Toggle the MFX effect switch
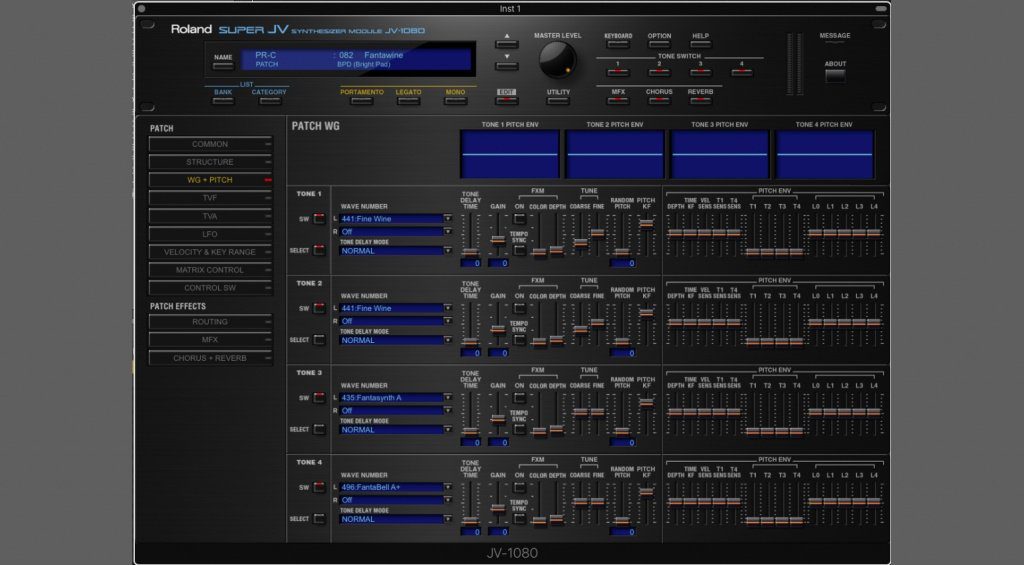The width and height of the screenshot is (1024, 565). tap(618, 101)
